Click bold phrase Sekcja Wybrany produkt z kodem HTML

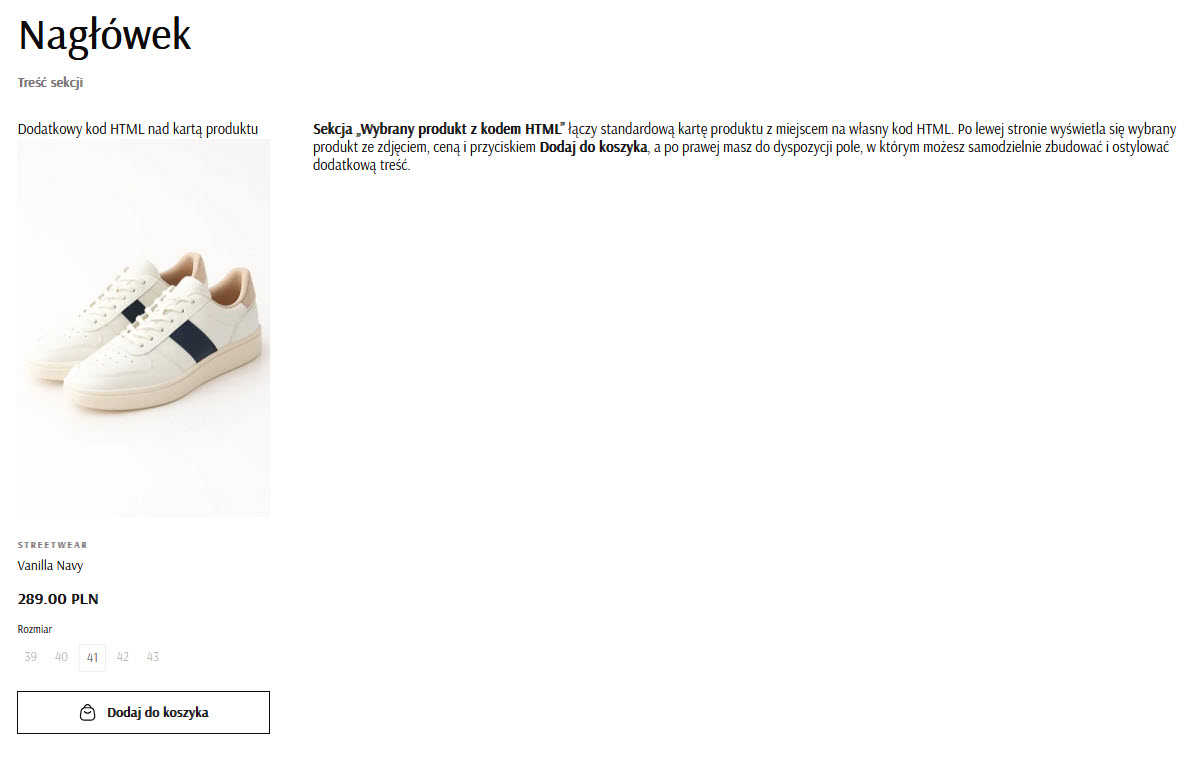tap(439, 129)
